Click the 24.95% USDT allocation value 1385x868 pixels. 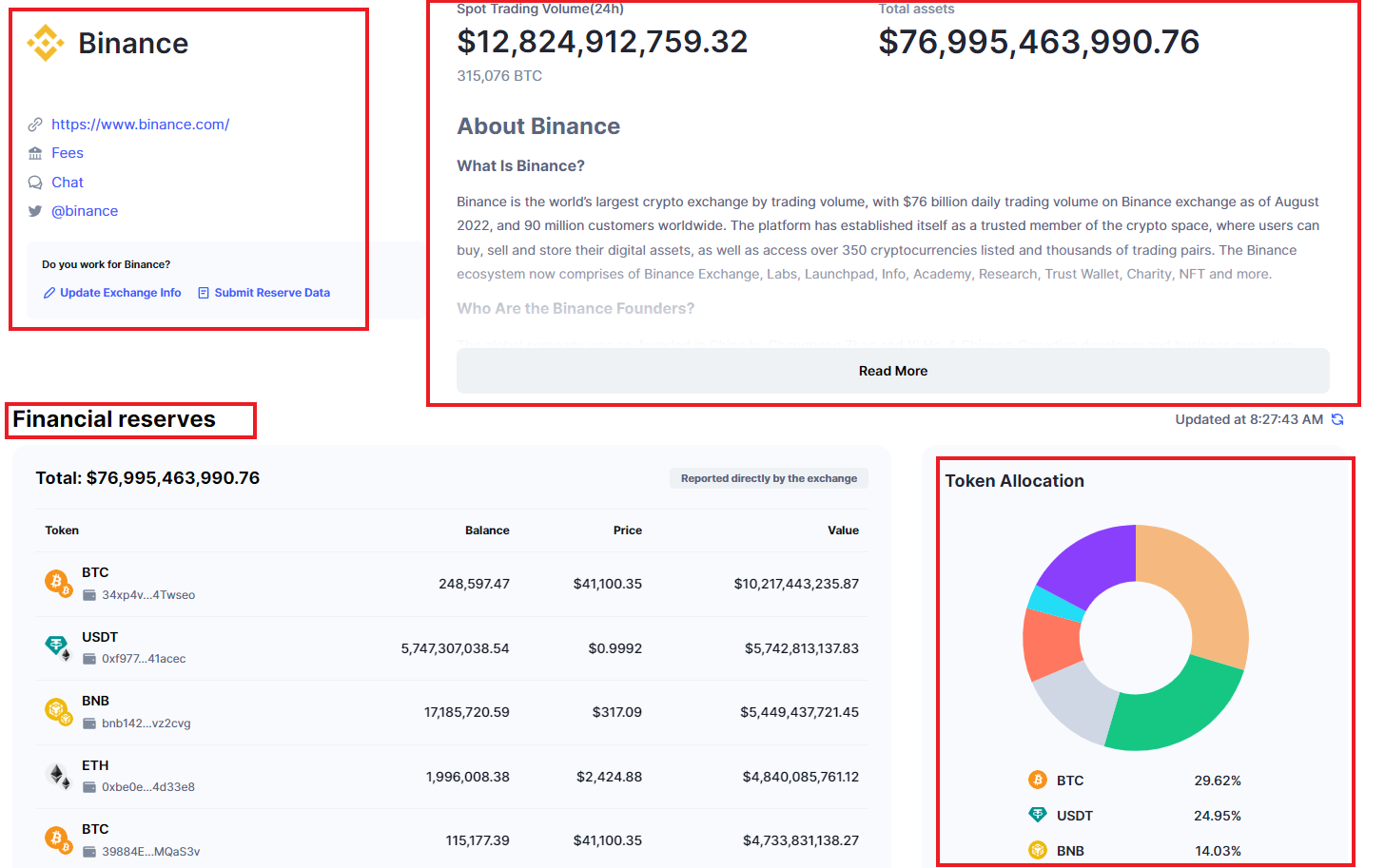point(1218,816)
